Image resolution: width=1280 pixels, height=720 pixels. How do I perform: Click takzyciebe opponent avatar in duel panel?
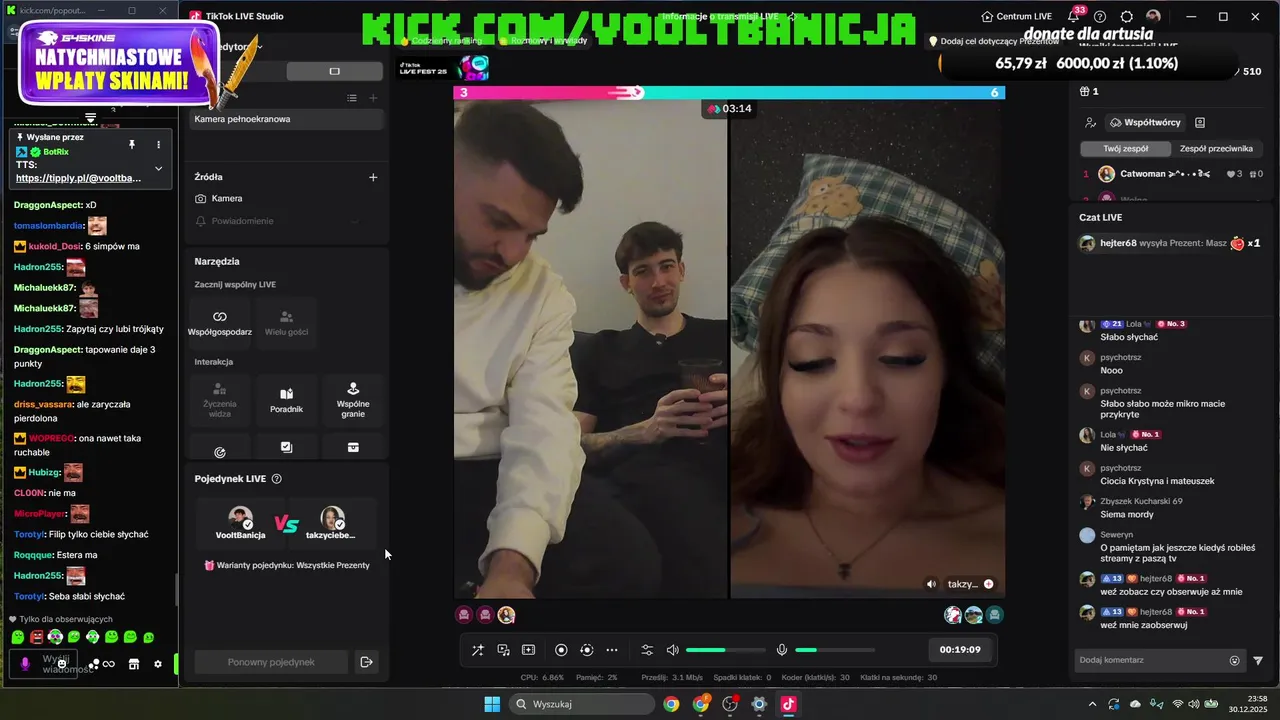(332, 518)
